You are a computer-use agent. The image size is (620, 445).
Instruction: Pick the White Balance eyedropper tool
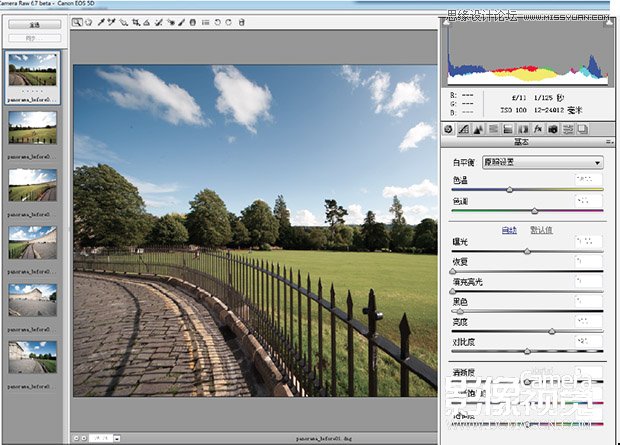pyautogui.click(x=100, y=22)
